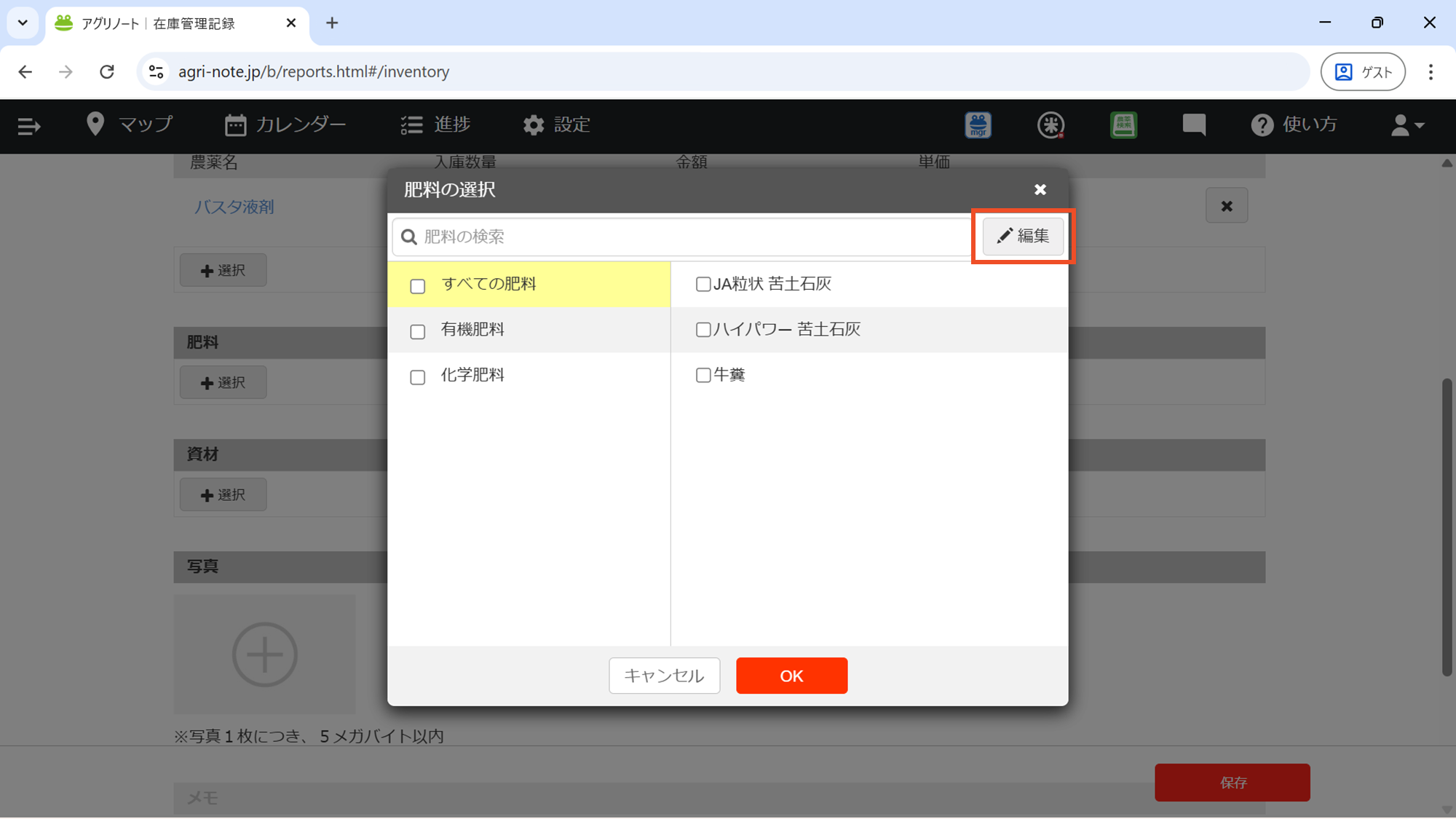The width and height of the screenshot is (1456, 819).
Task: Open the 進捗 page
Action: (x=435, y=124)
